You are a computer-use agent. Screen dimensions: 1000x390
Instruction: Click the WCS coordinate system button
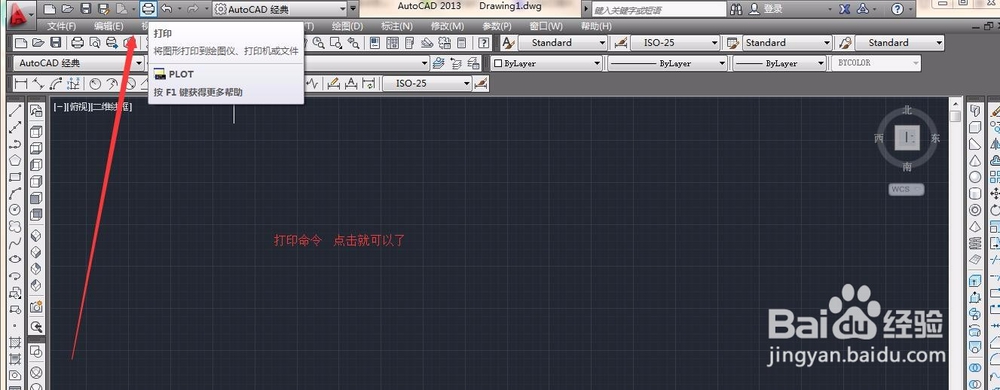click(906, 189)
